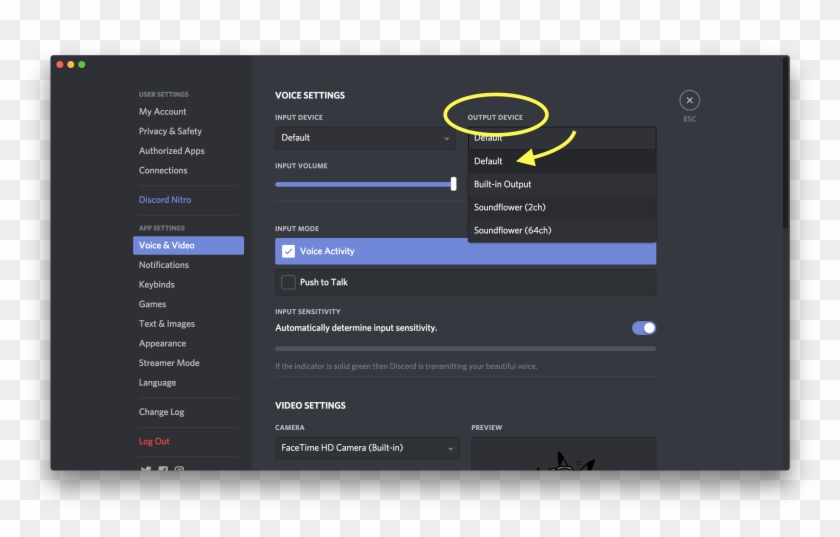Click the Input Volume slider track
The image size is (840, 537).
point(363,184)
